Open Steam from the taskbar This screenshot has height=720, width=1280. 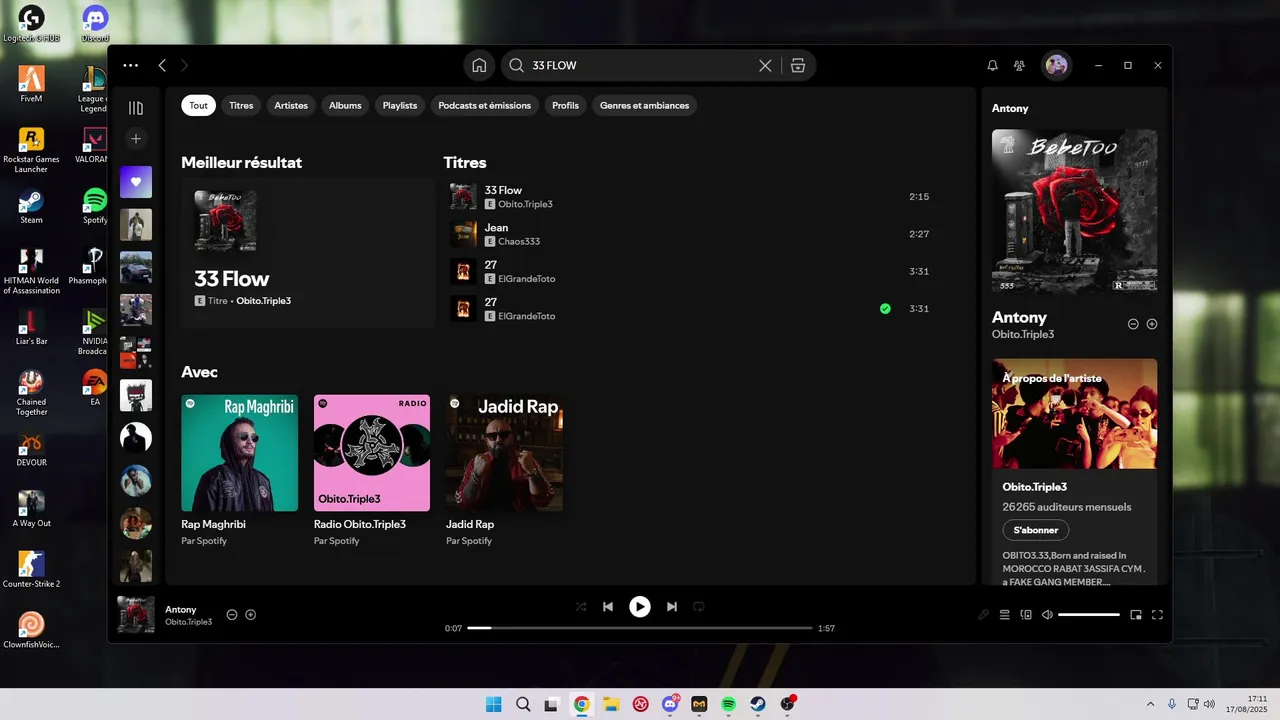coord(758,704)
